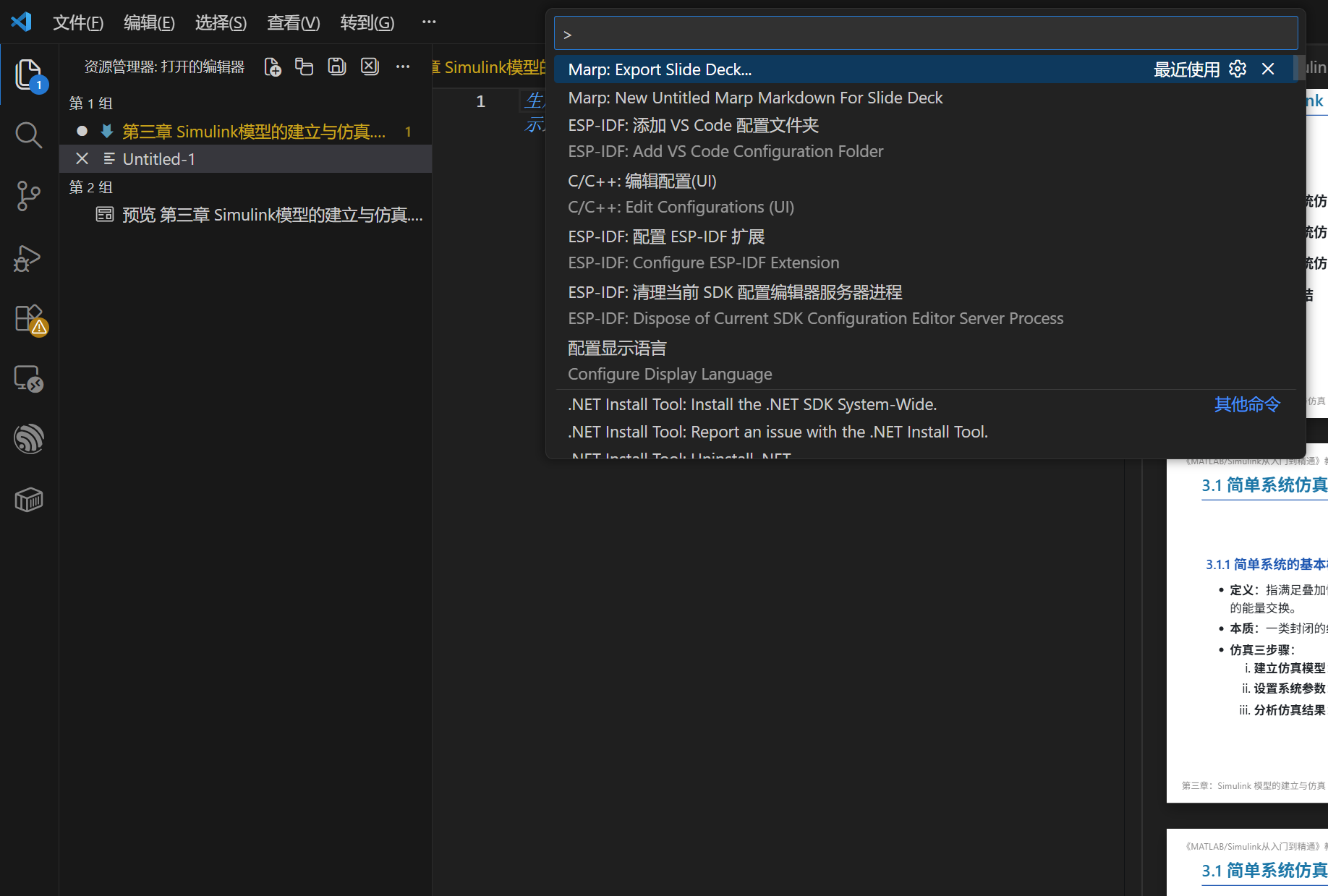Switch to the Simulink模型 editor tab
The height and width of the screenshot is (896, 1328).
[490, 67]
